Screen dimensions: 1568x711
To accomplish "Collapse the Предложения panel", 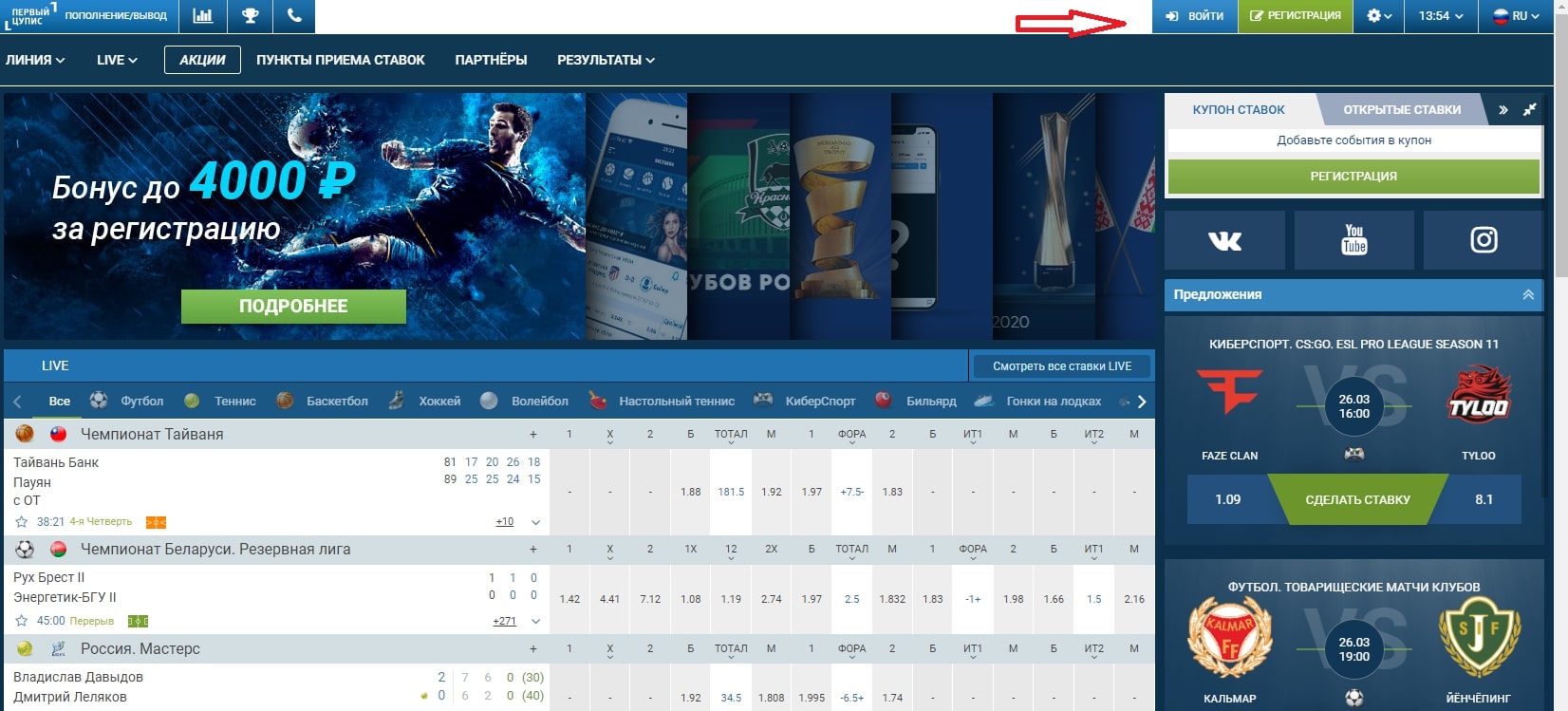I will pyautogui.click(x=1528, y=295).
